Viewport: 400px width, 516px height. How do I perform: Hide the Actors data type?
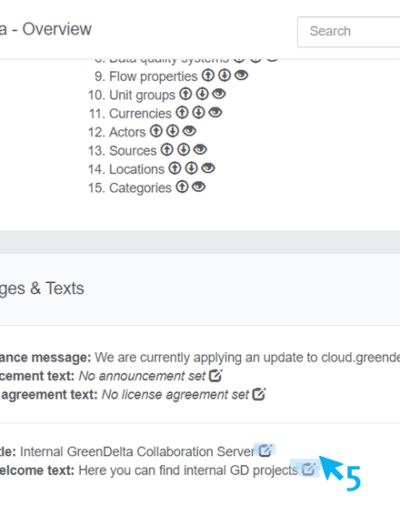tap(189, 131)
